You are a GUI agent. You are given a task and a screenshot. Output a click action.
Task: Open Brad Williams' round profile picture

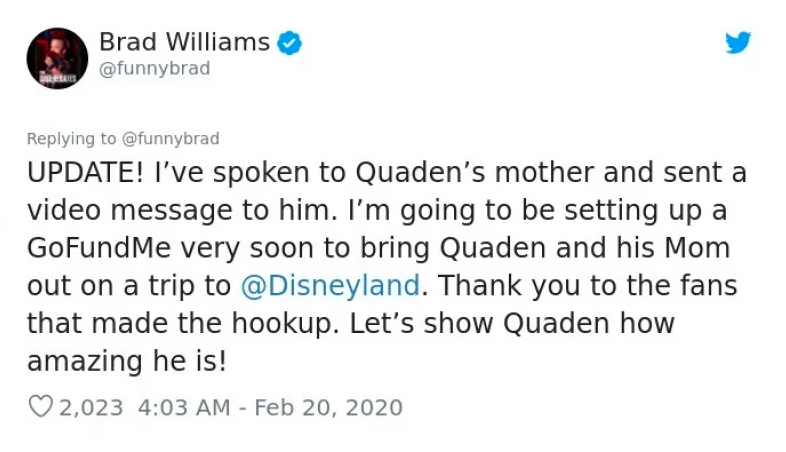pos(57,59)
